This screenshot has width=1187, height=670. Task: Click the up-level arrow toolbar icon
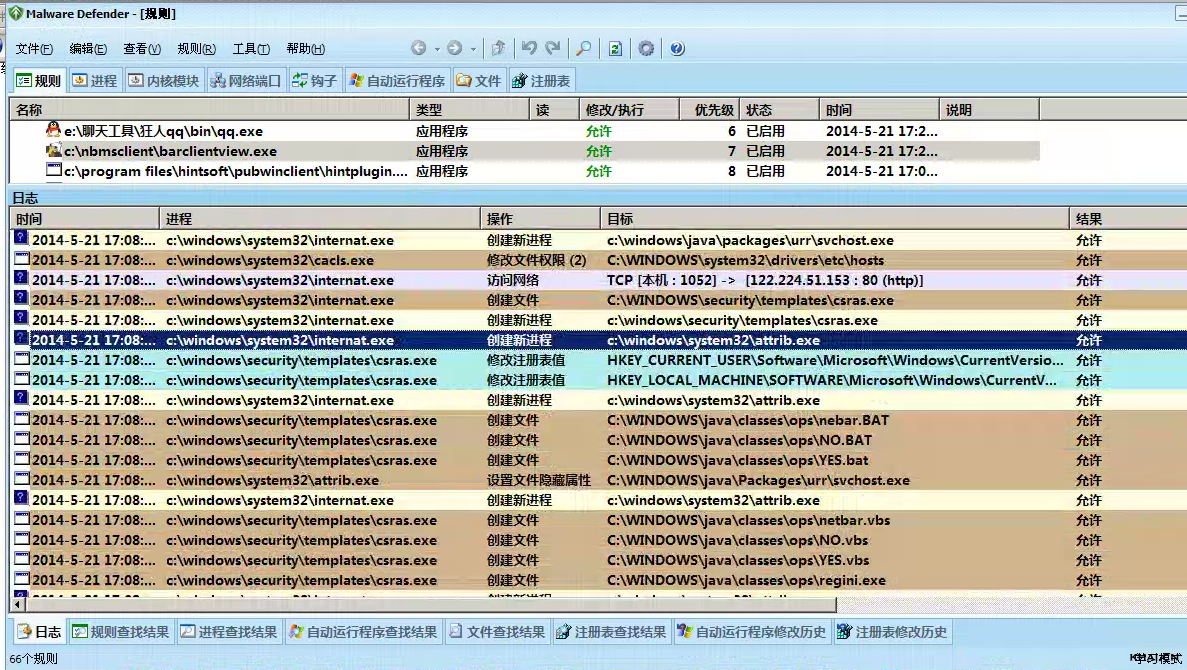[498, 49]
